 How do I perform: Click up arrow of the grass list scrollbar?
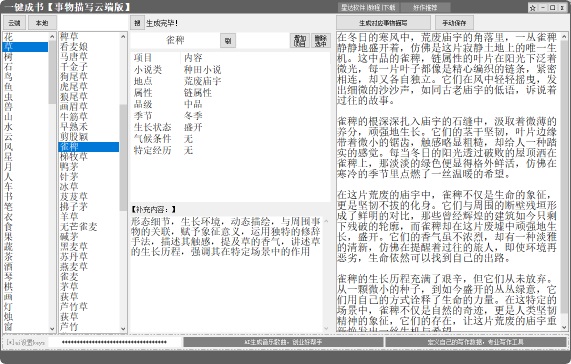pyautogui.click(x=123, y=36)
